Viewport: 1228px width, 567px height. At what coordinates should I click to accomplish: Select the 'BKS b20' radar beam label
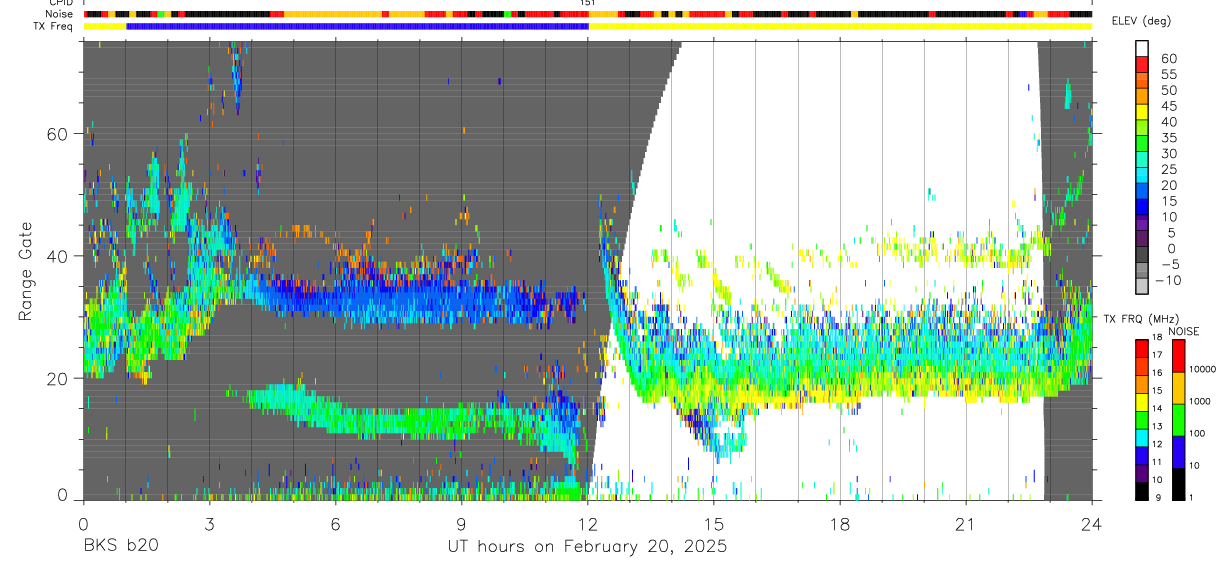pos(120,547)
